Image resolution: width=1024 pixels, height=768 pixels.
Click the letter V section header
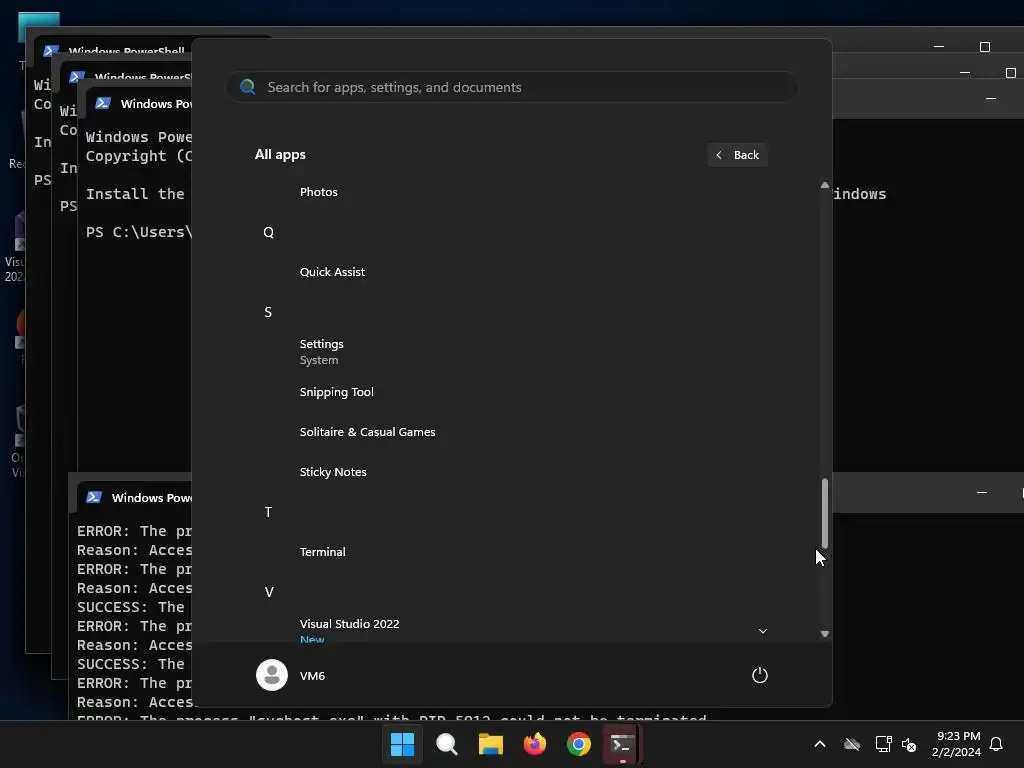268,592
